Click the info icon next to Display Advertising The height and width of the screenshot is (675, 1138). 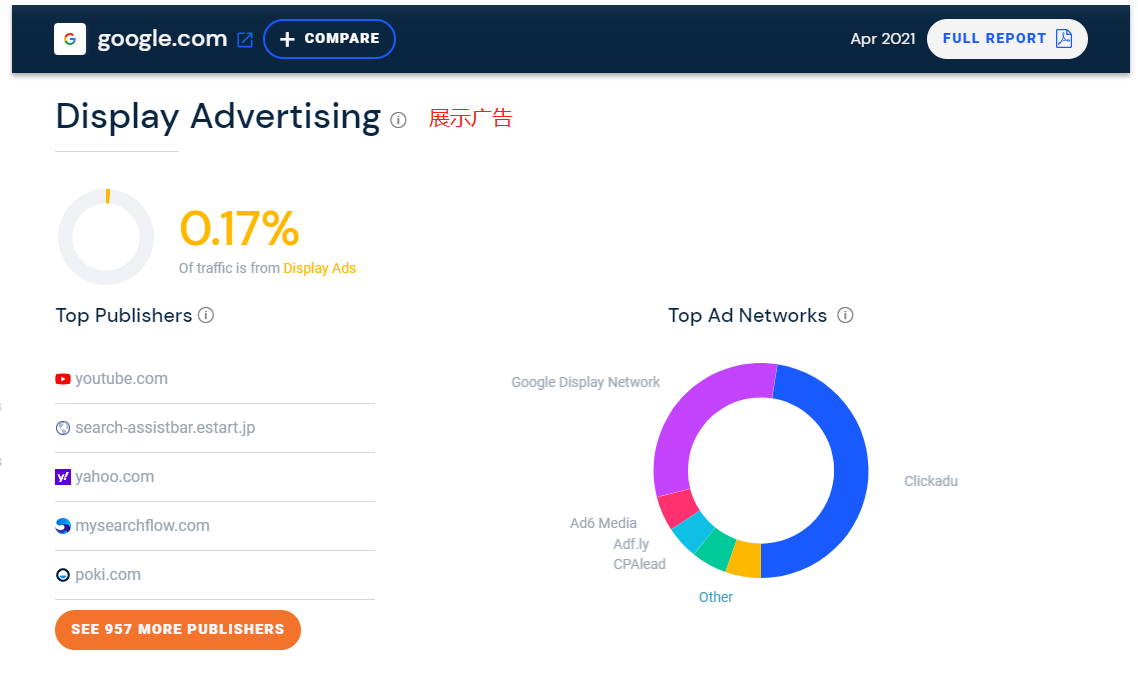(x=399, y=120)
